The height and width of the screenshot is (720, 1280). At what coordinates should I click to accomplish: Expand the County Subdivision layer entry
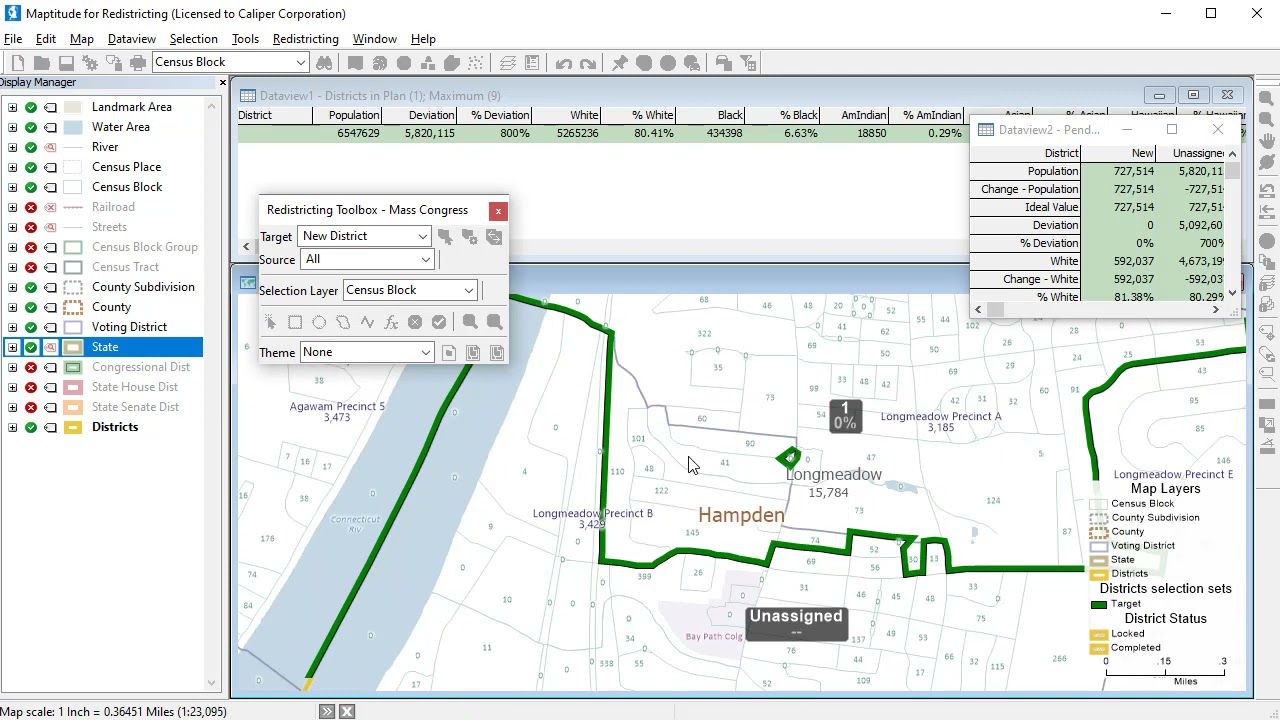pos(12,287)
